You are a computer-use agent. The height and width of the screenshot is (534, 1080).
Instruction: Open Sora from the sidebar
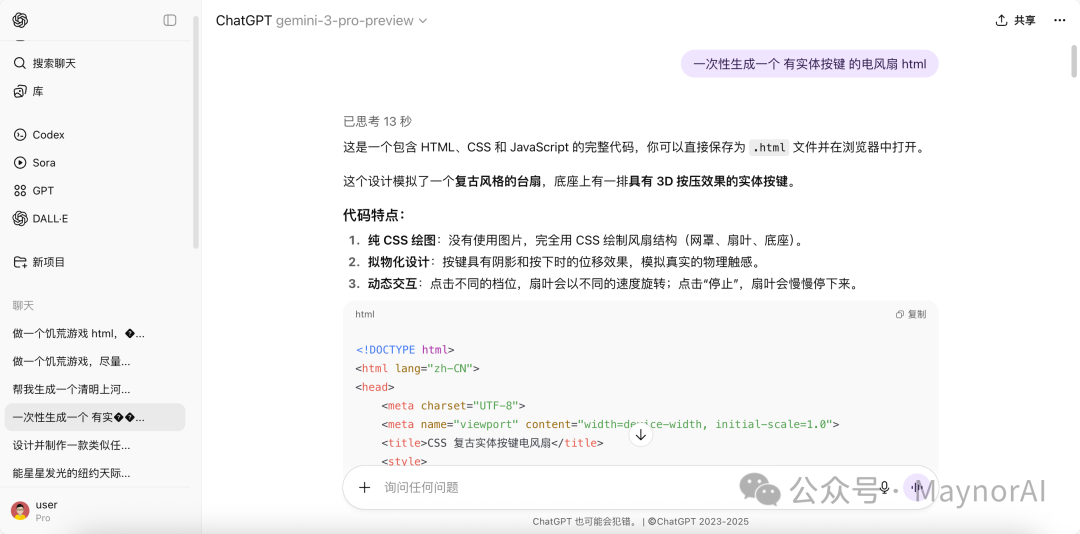pyautogui.click(x=95, y=163)
